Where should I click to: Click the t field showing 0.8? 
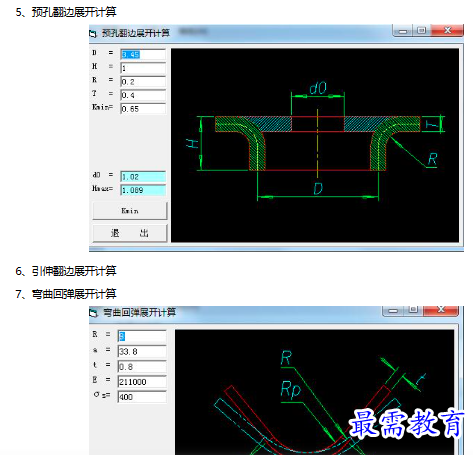point(142,367)
